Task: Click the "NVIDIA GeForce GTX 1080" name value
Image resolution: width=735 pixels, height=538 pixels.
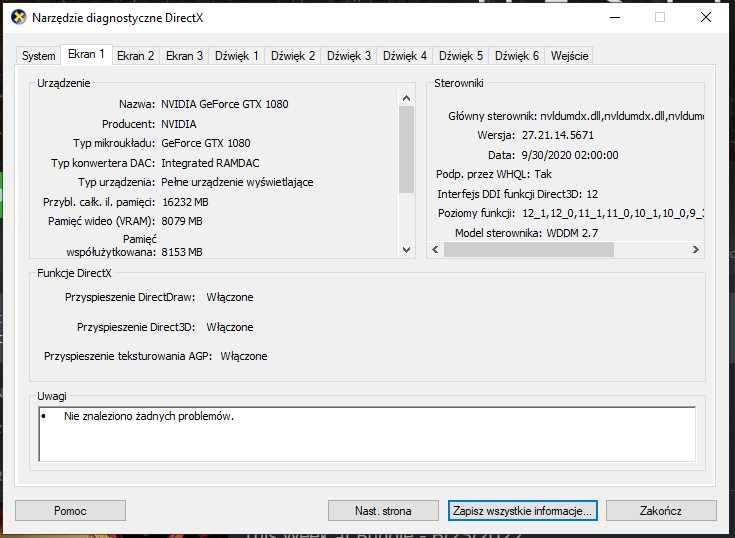Action: [225, 104]
